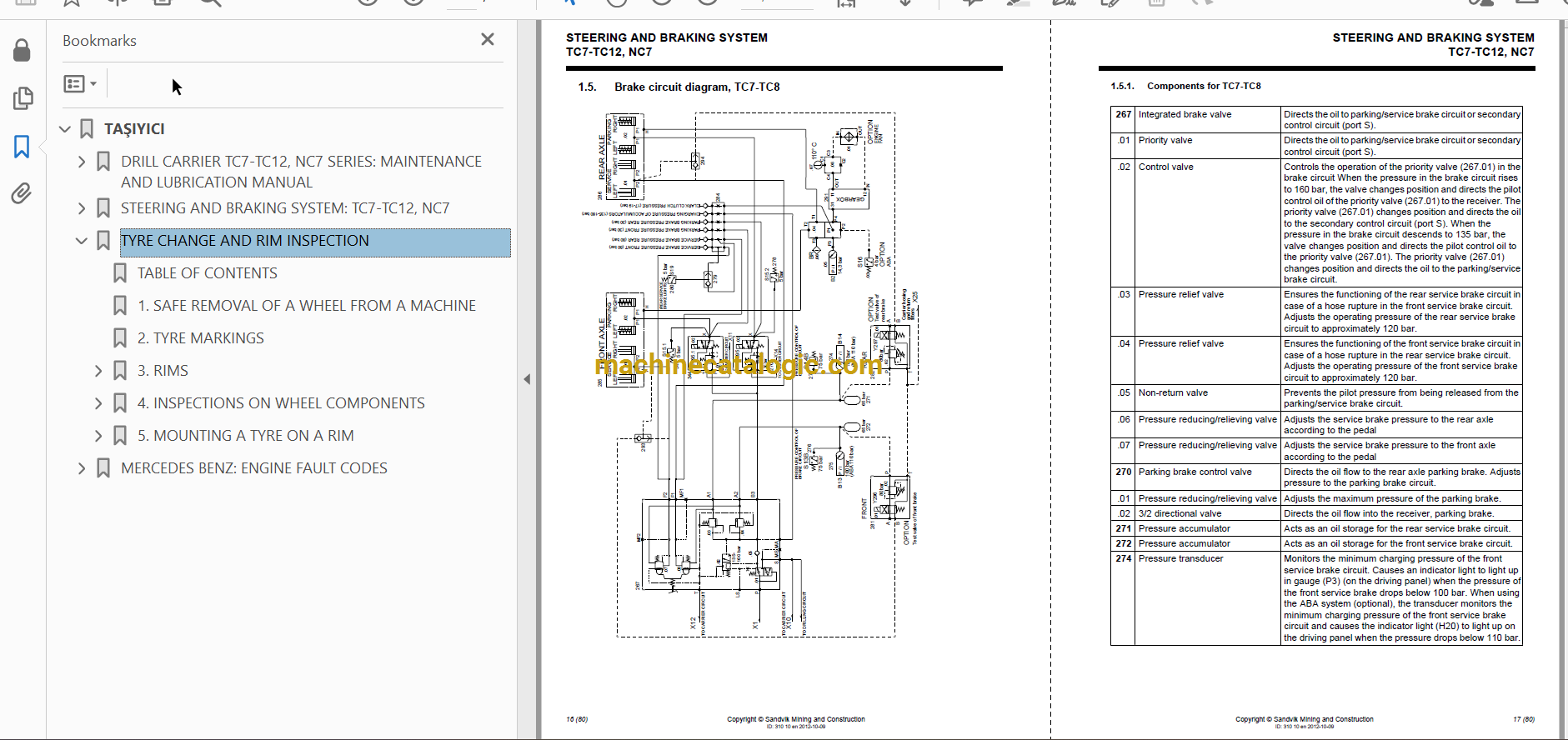Image resolution: width=1568 pixels, height=740 pixels.
Task: Click page number '16 (80)' footer
Action: 577,719
